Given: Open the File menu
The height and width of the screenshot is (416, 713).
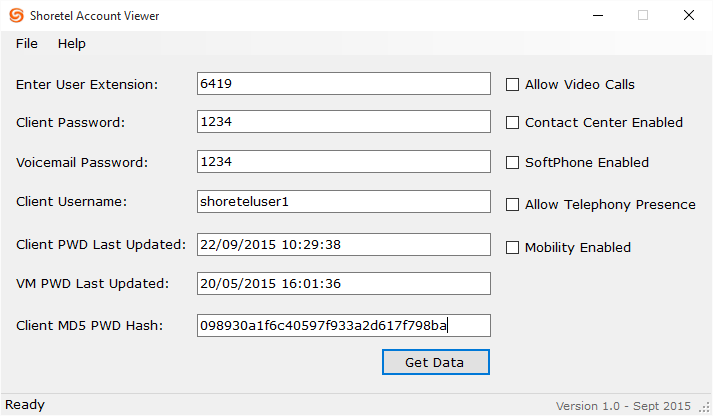Looking at the screenshot, I should (x=27, y=44).
